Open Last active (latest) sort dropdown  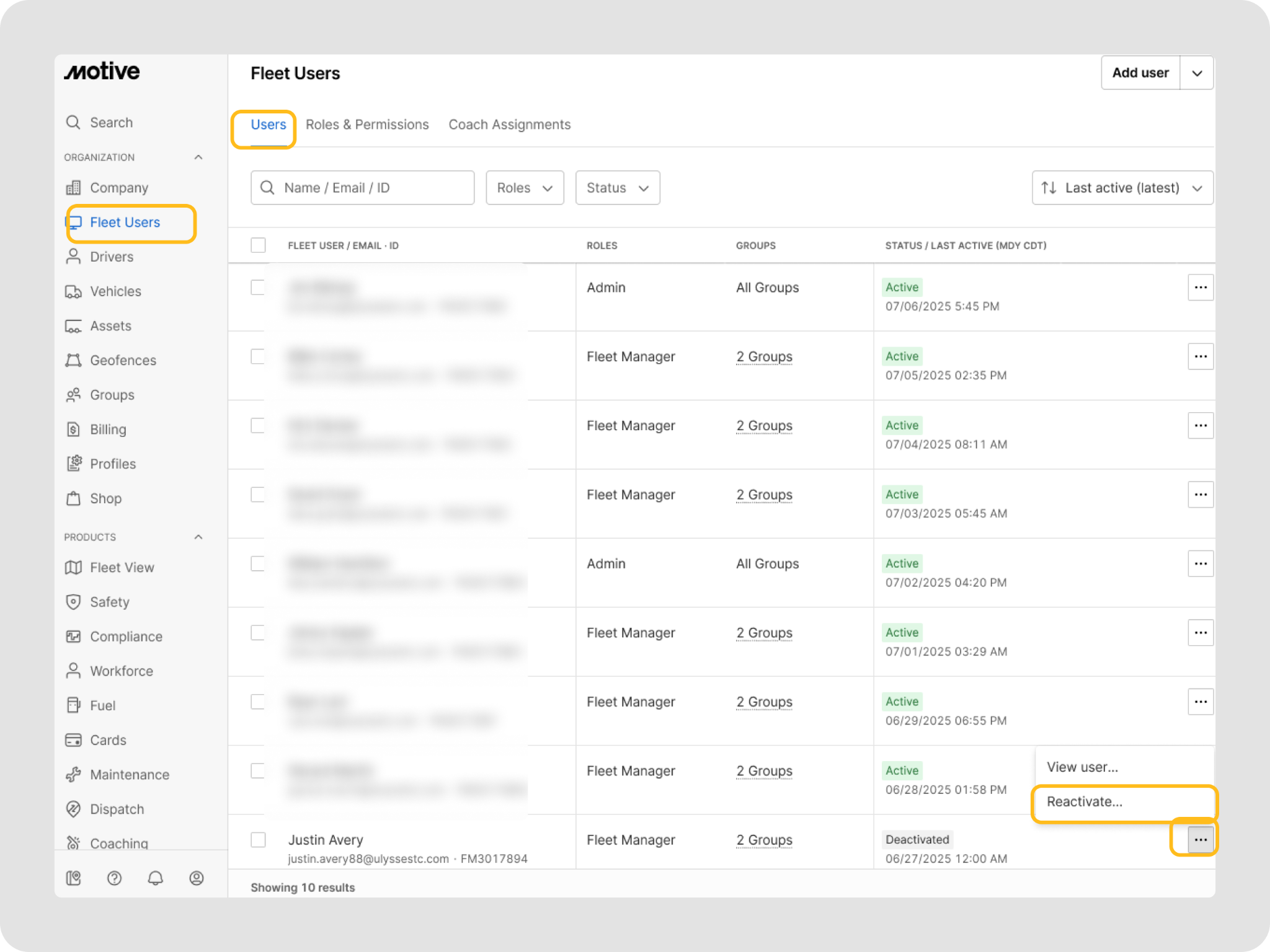coord(1122,188)
